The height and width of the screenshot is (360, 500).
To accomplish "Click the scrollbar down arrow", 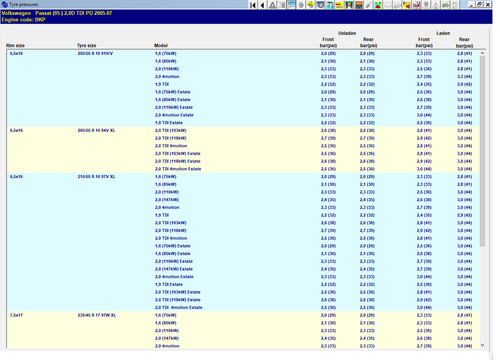I will (482, 345).
